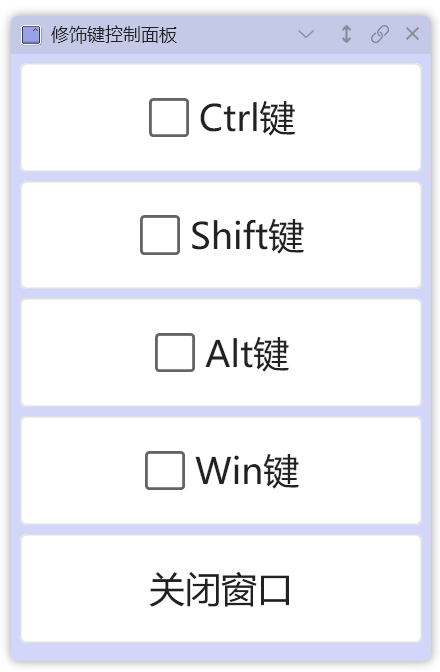The height and width of the screenshot is (672, 440).
Task: Open the title bar chevron dropdown menu
Action: click(x=306, y=34)
